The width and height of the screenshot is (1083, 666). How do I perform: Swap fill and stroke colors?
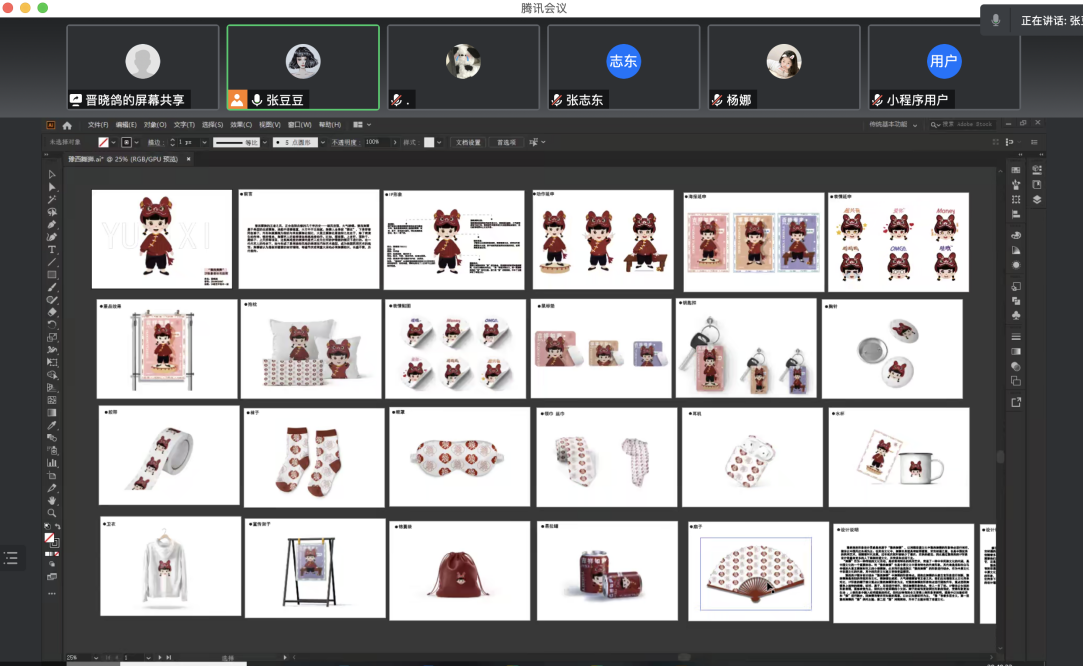58,527
